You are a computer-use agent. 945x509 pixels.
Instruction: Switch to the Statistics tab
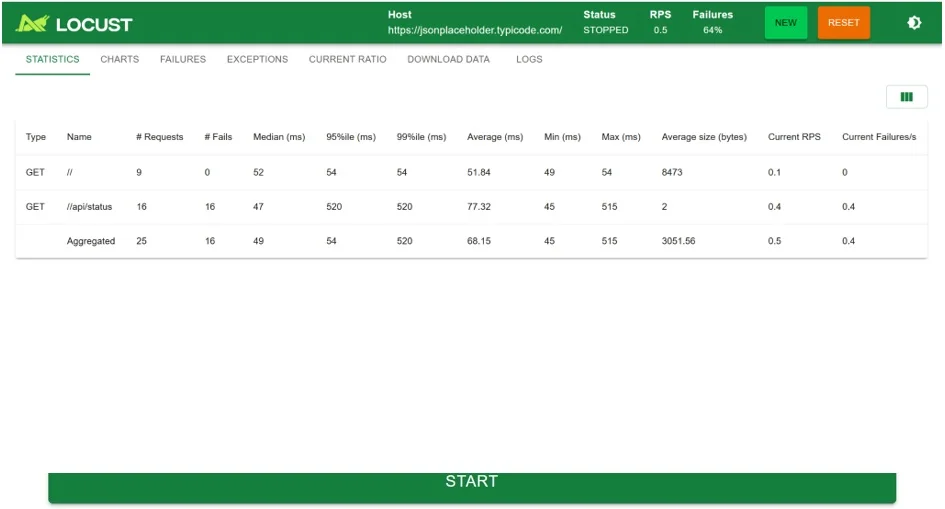52,59
